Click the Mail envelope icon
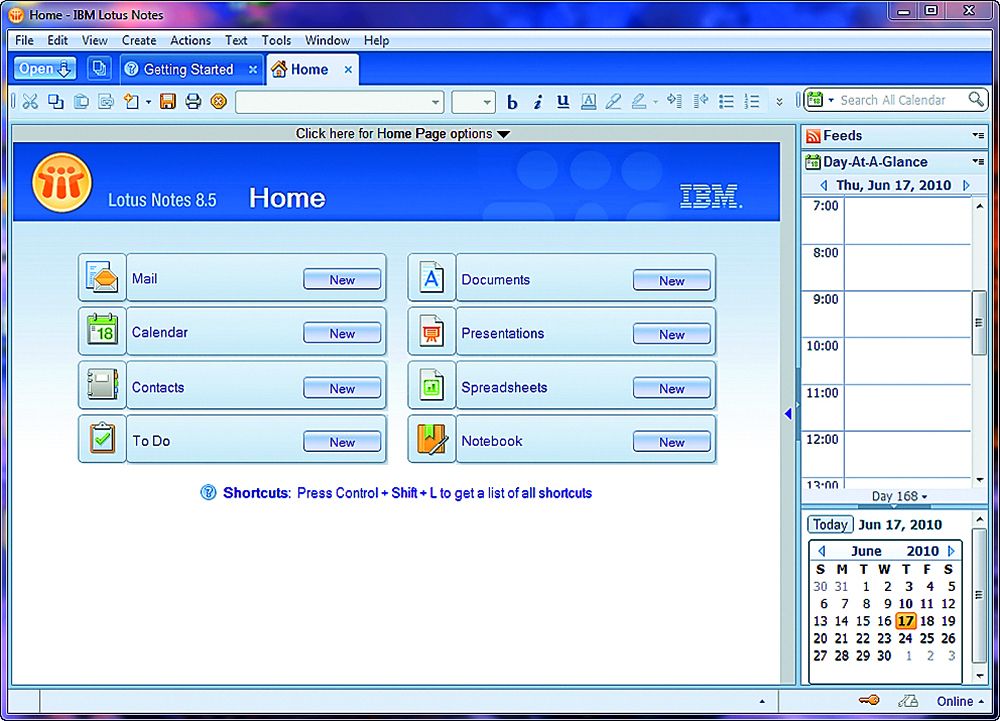Image resolution: width=1000 pixels, height=721 pixels. click(x=102, y=277)
